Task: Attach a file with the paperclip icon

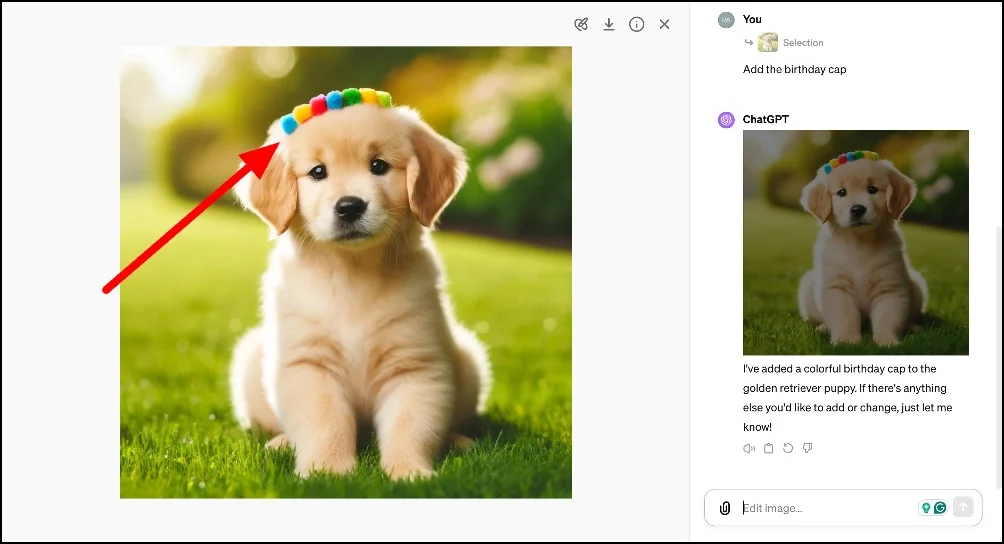Action: click(725, 508)
